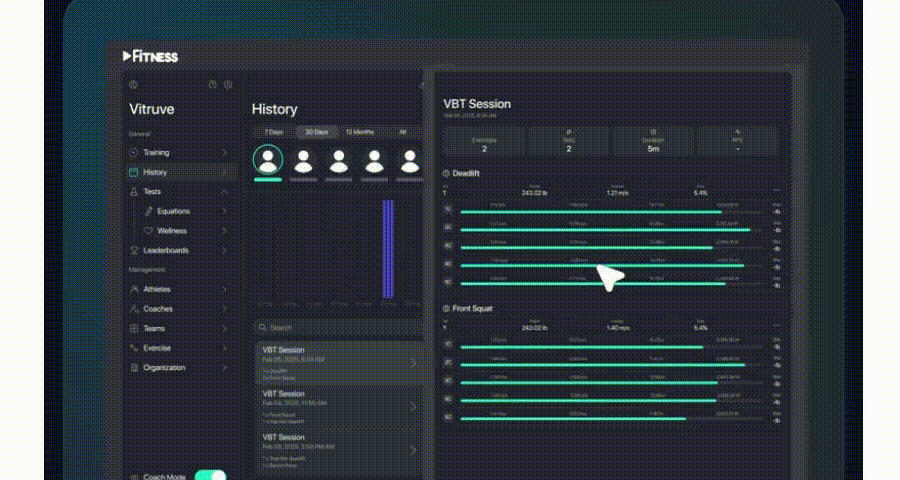Image resolution: width=900 pixels, height=480 pixels.
Task: Click the Organization icon in sidebar
Action: tap(134, 367)
